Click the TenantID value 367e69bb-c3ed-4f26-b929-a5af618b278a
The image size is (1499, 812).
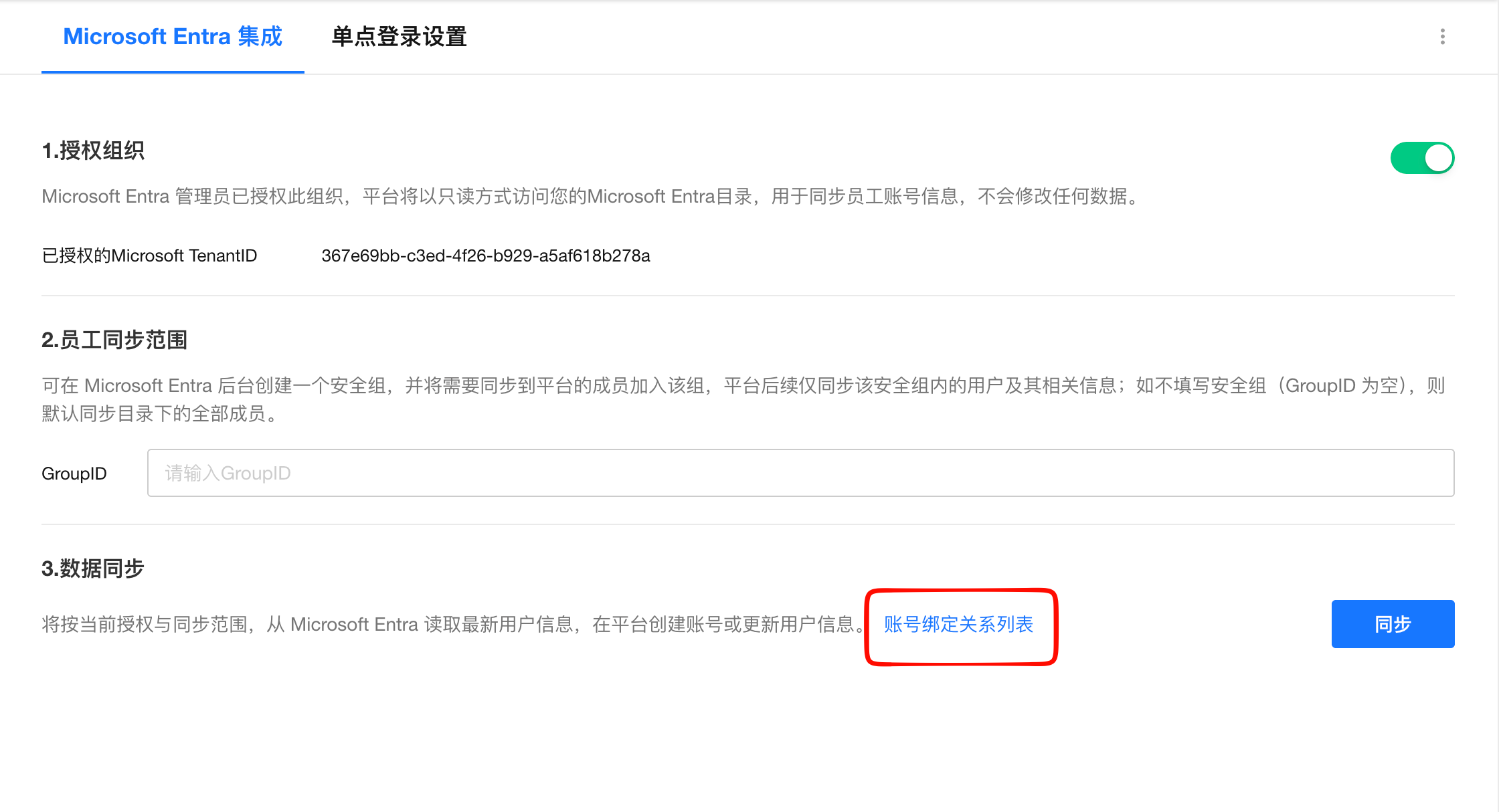486,256
